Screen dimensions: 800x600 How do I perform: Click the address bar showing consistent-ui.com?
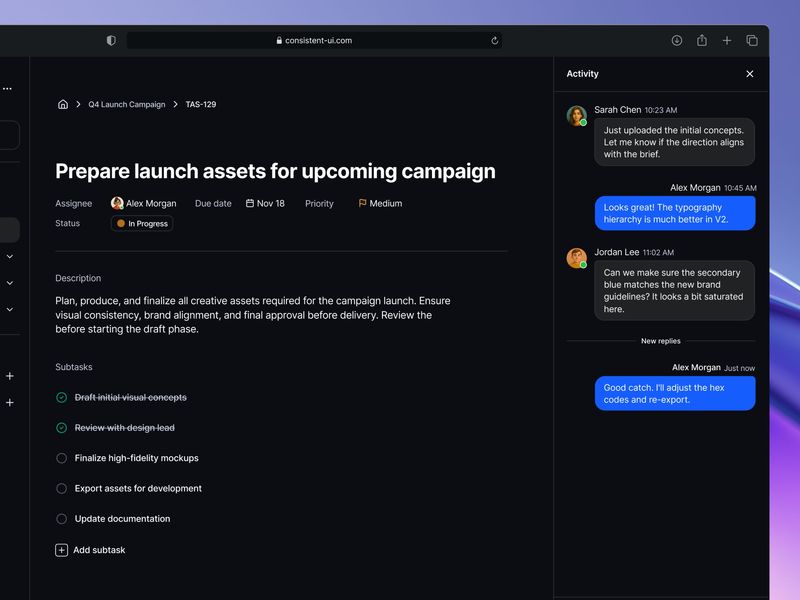(x=313, y=41)
